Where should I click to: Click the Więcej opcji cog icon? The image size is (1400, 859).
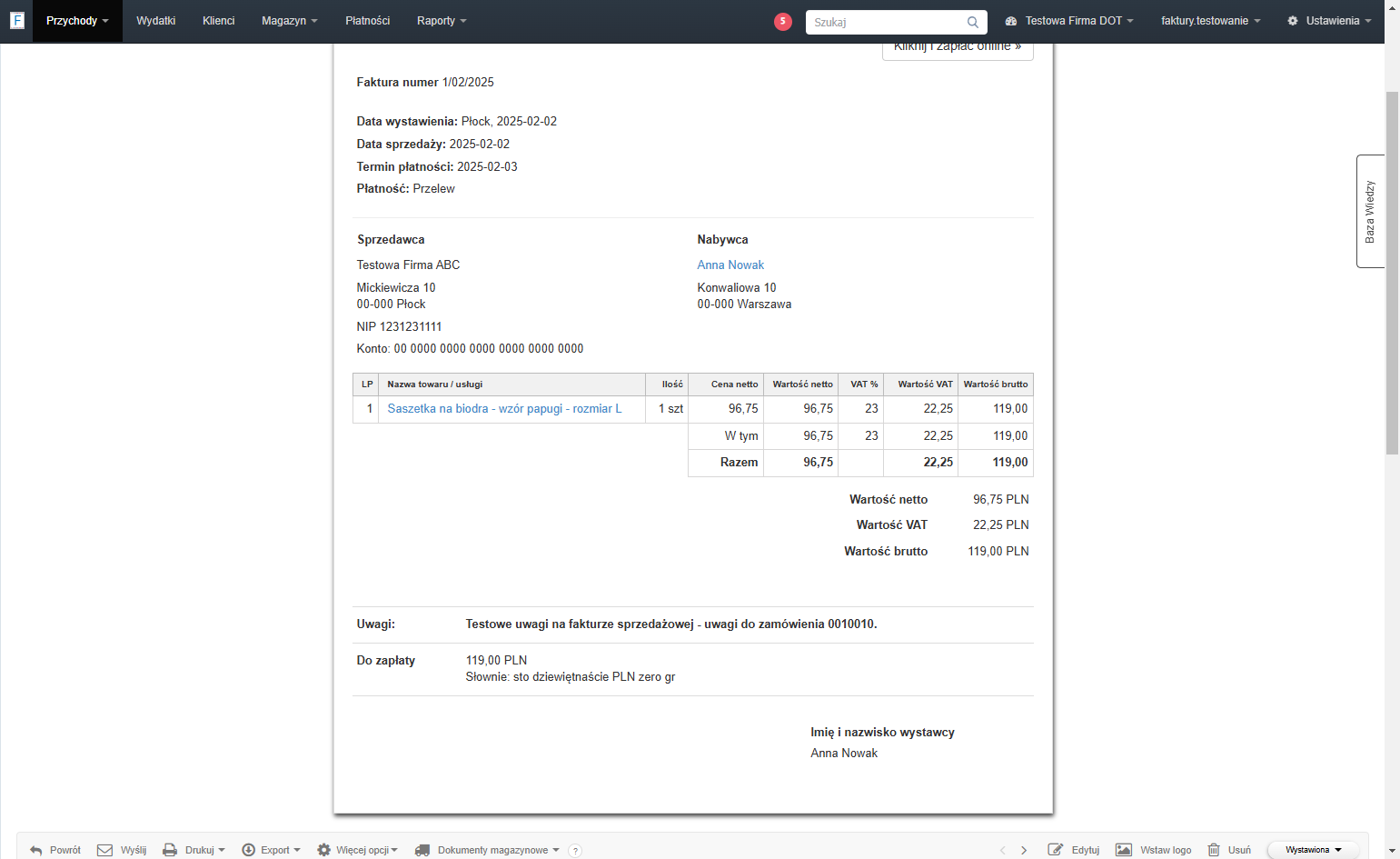324,850
